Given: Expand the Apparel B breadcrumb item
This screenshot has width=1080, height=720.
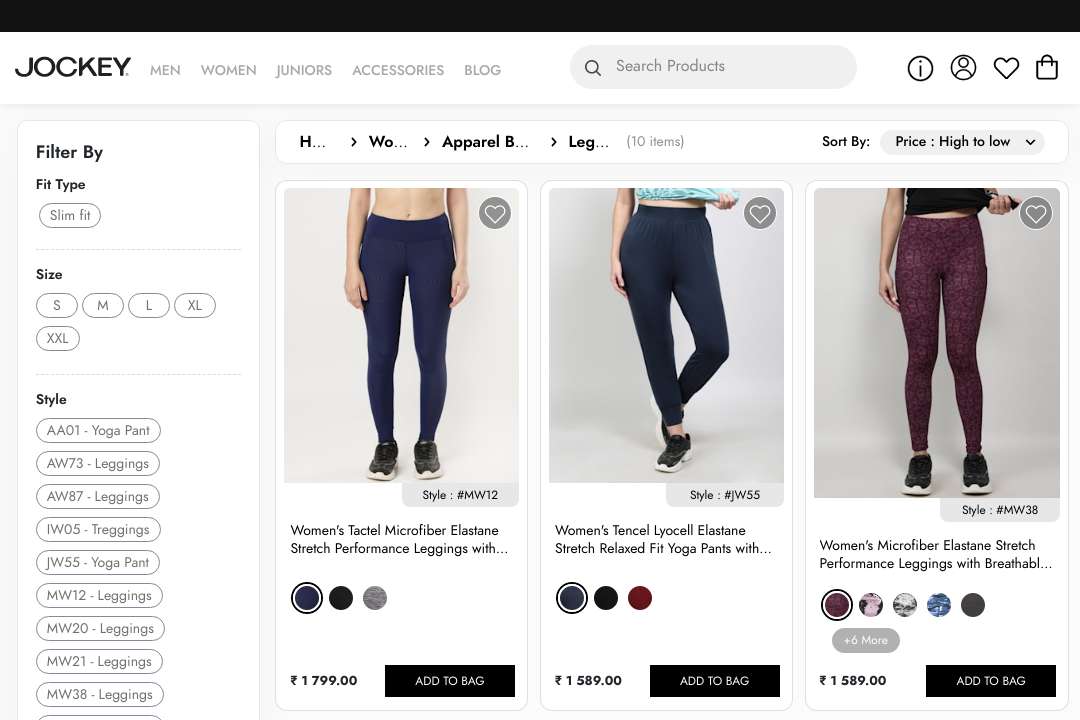Looking at the screenshot, I should coord(486,142).
